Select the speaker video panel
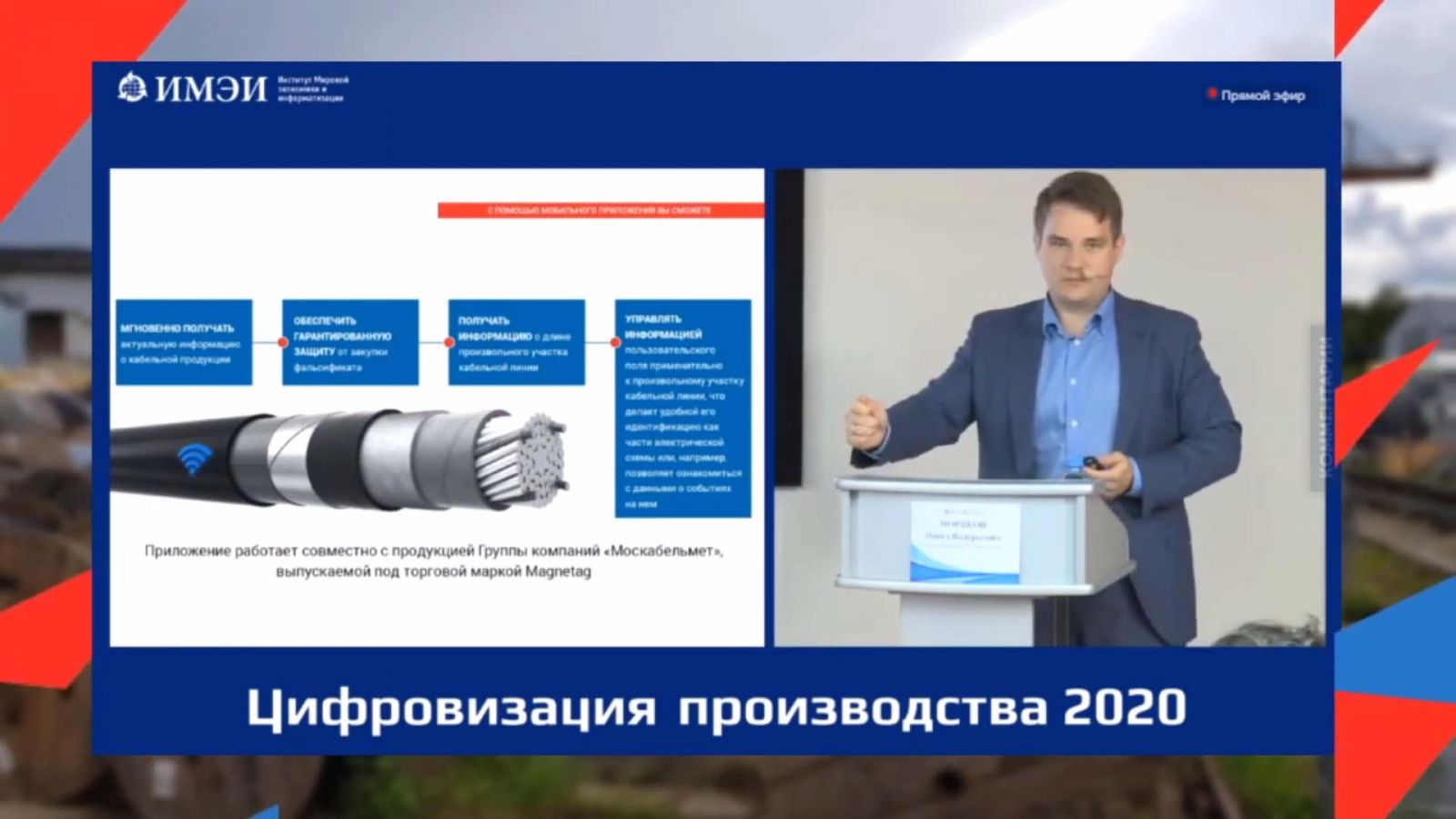Image resolution: width=1456 pixels, height=819 pixels. 1049,408
